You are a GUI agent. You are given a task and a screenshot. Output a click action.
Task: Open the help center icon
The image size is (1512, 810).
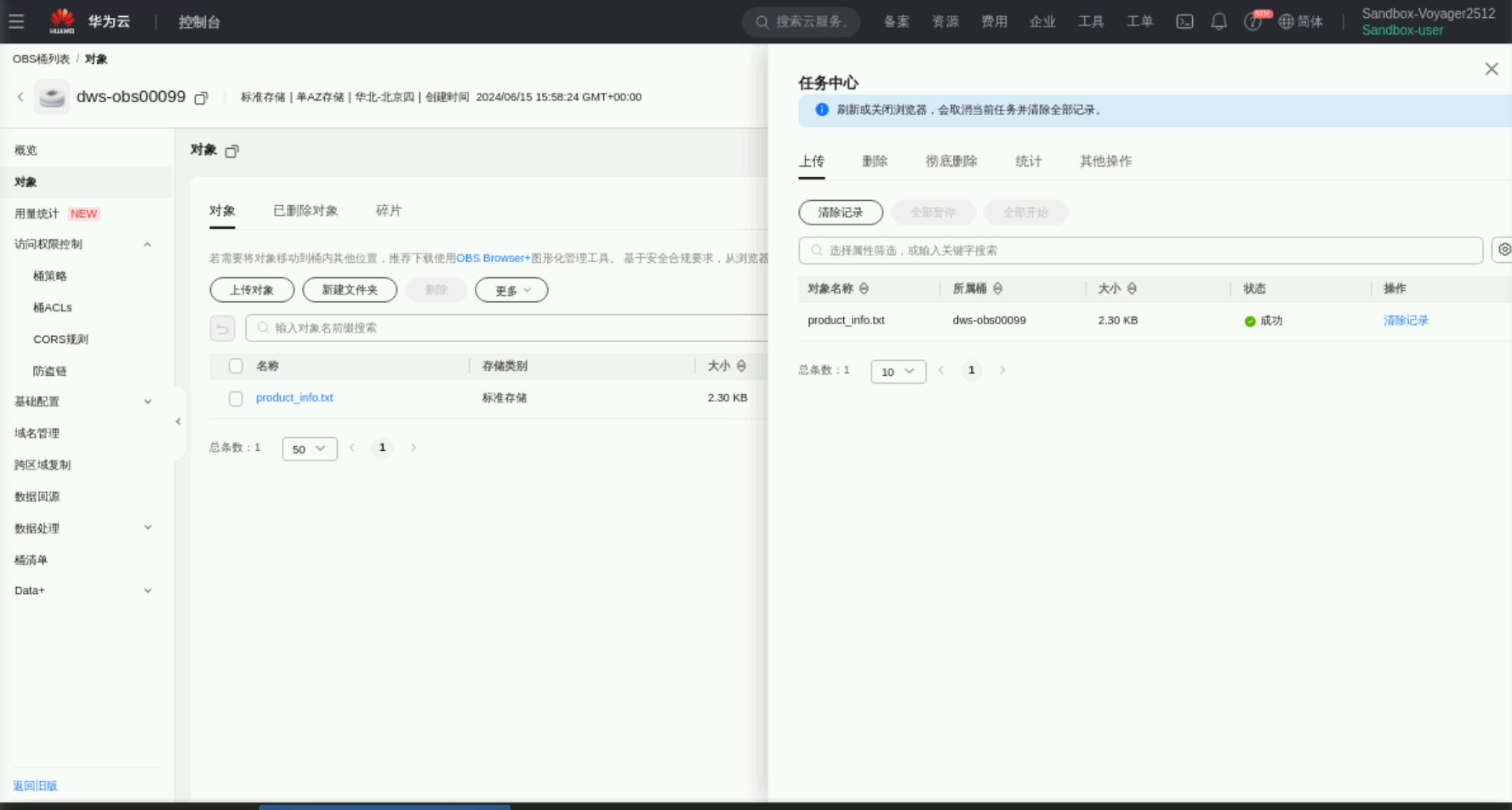1252,22
